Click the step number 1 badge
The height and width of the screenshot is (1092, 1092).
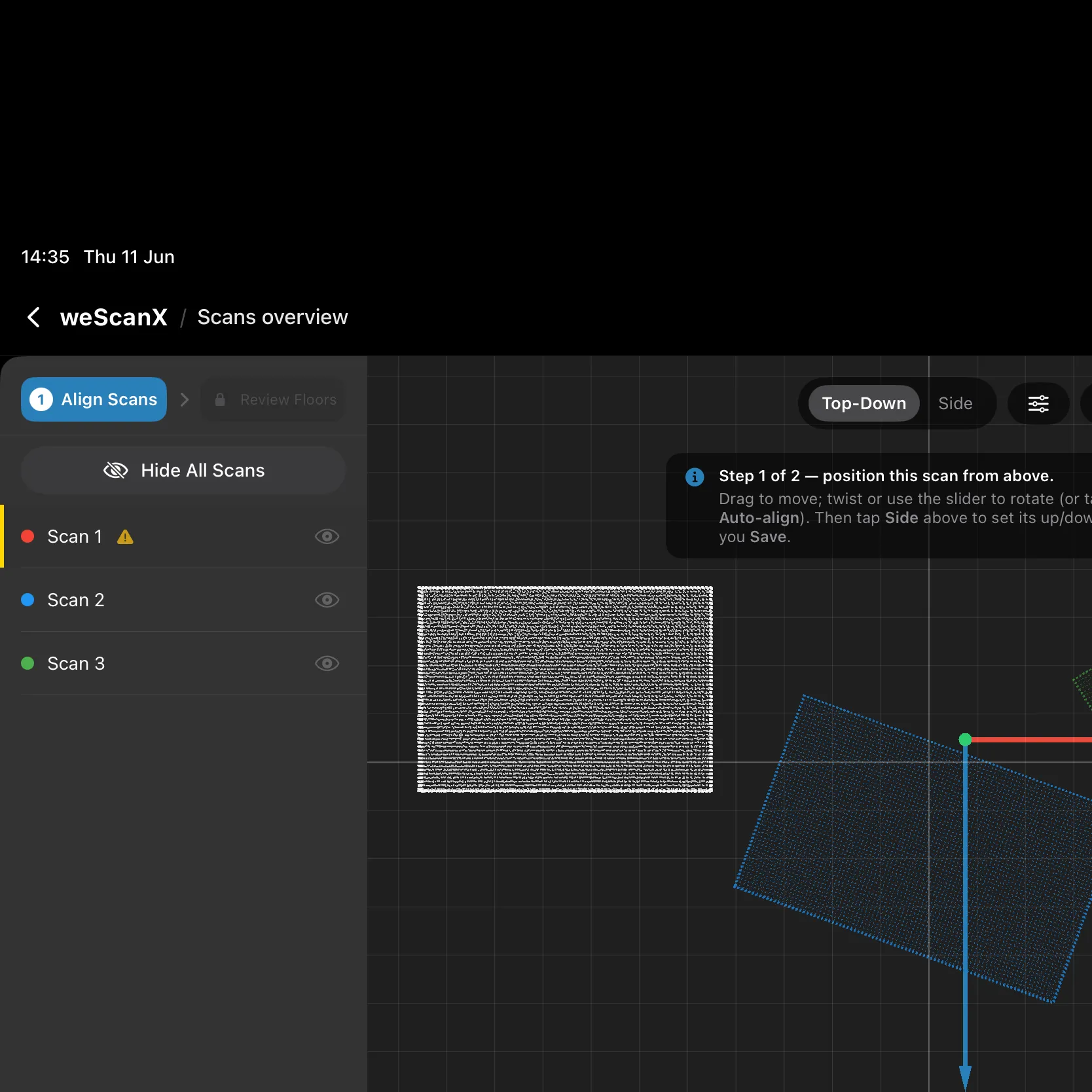click(x=41, y=399)
